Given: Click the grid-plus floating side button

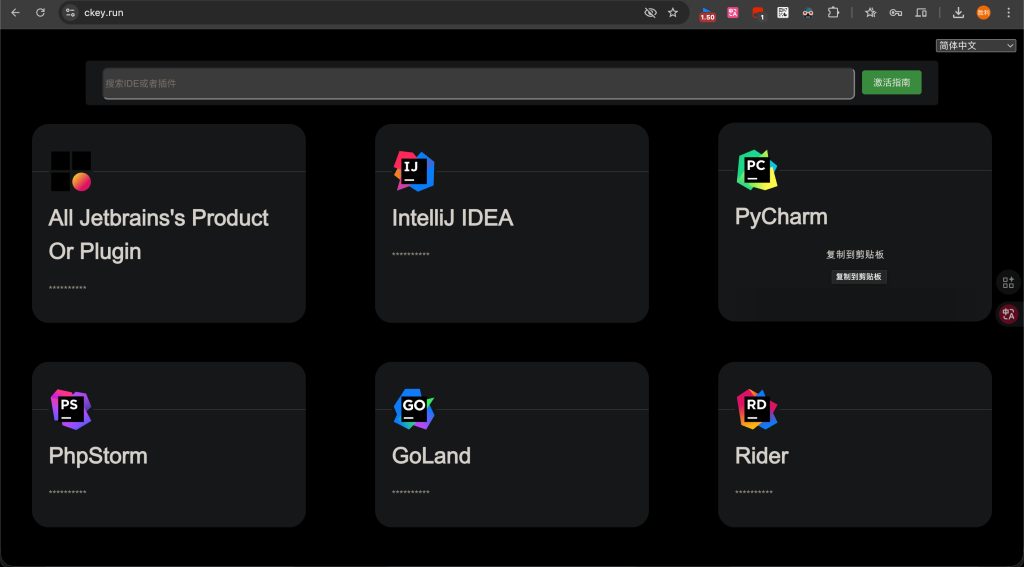Looking at the screenshot, I should [x=1008, y=282].
